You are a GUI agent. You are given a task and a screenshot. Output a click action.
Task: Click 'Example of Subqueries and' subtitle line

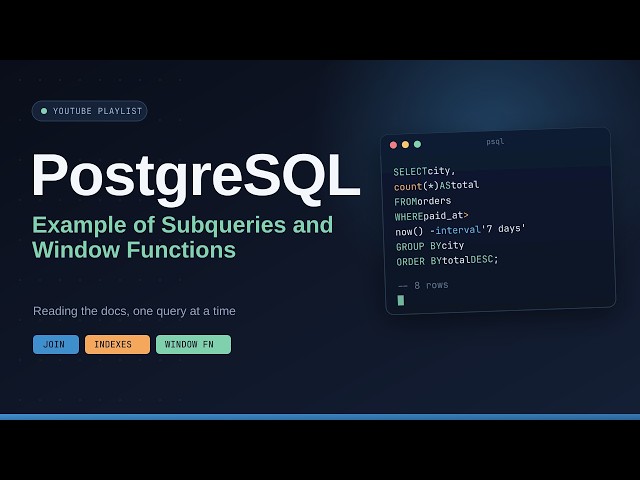[182, 225]
